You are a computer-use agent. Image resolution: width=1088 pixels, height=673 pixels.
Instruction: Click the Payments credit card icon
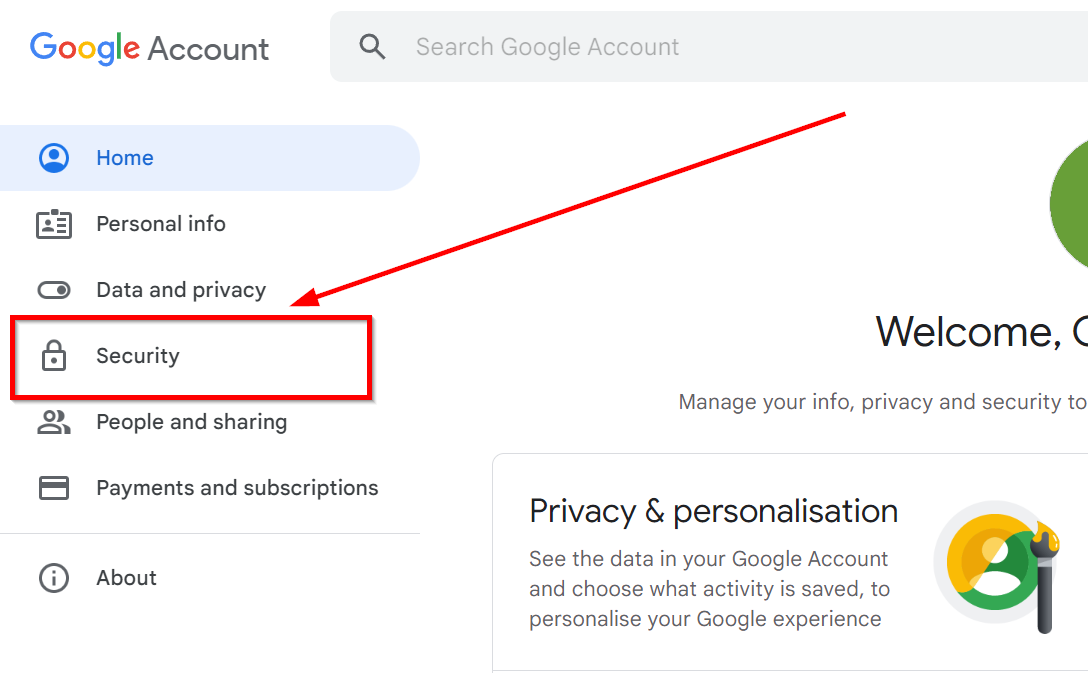[54, 488]
